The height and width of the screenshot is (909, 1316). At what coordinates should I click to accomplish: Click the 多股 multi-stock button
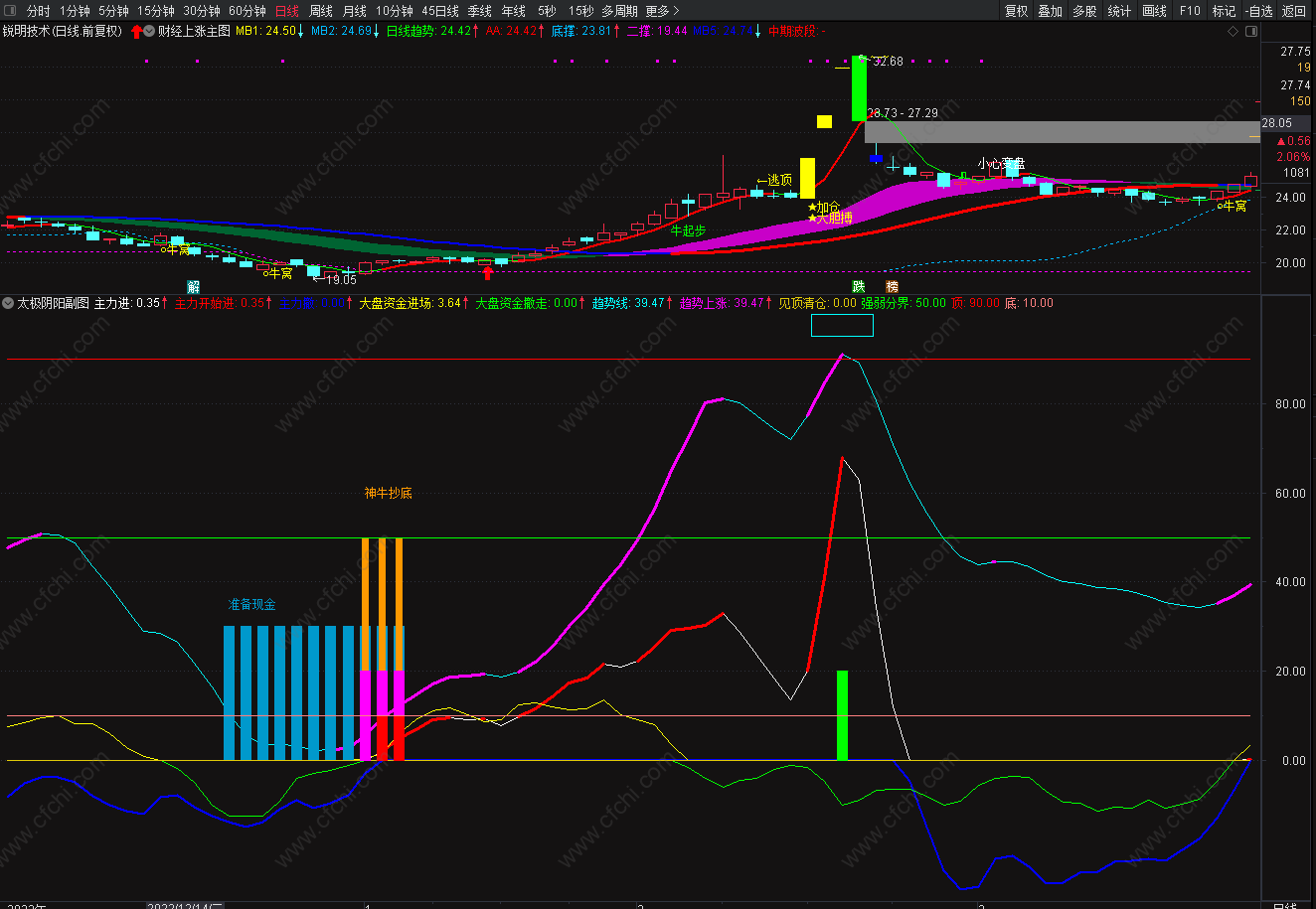pos(1085,11)
